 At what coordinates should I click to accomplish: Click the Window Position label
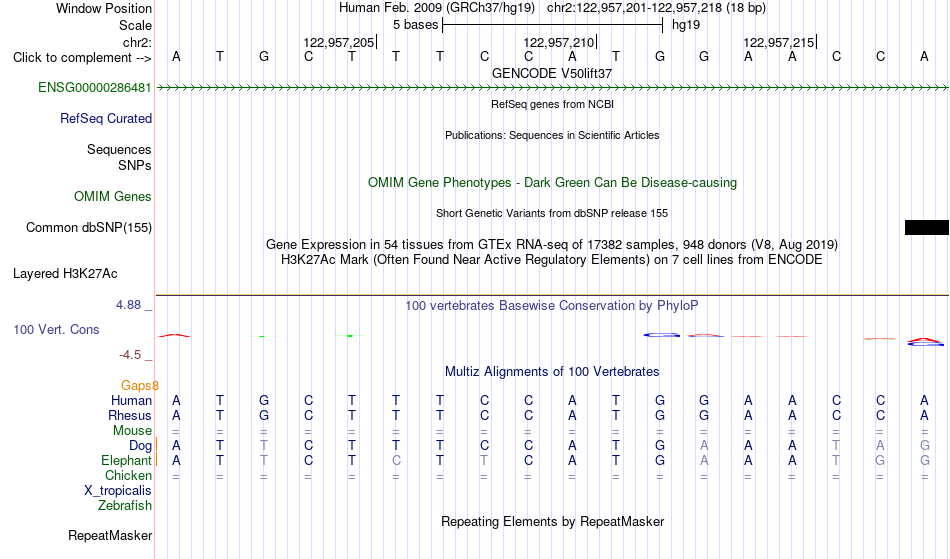coord(104,8)
